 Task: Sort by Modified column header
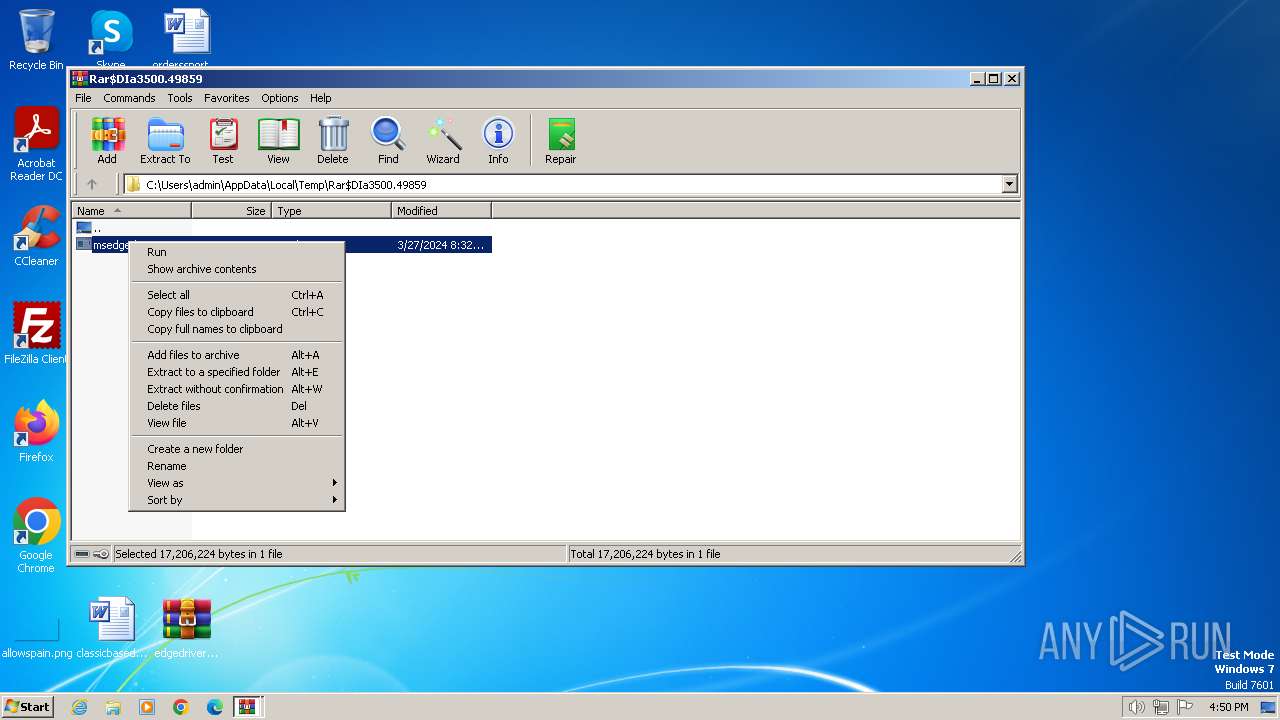click(x=441, y=211)
